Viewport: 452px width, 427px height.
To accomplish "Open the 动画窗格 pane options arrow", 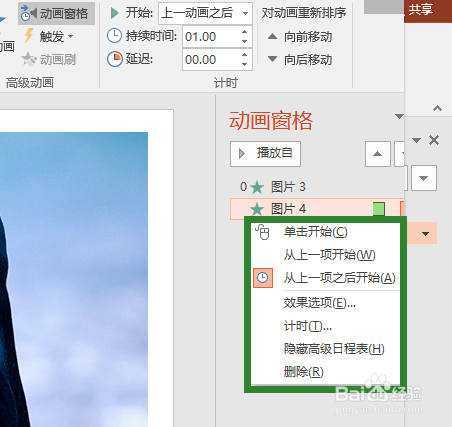I will click(x=399, y=116).
